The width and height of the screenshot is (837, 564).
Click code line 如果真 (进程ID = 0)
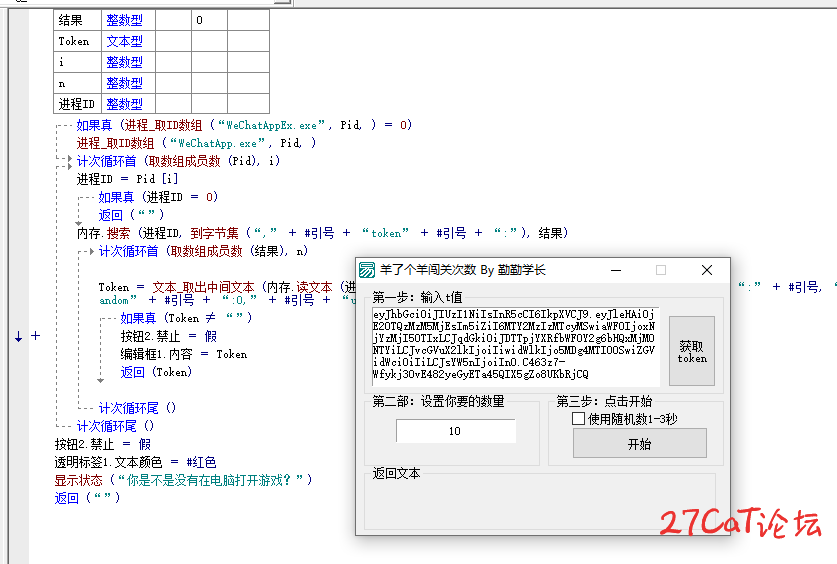point(158,197)
